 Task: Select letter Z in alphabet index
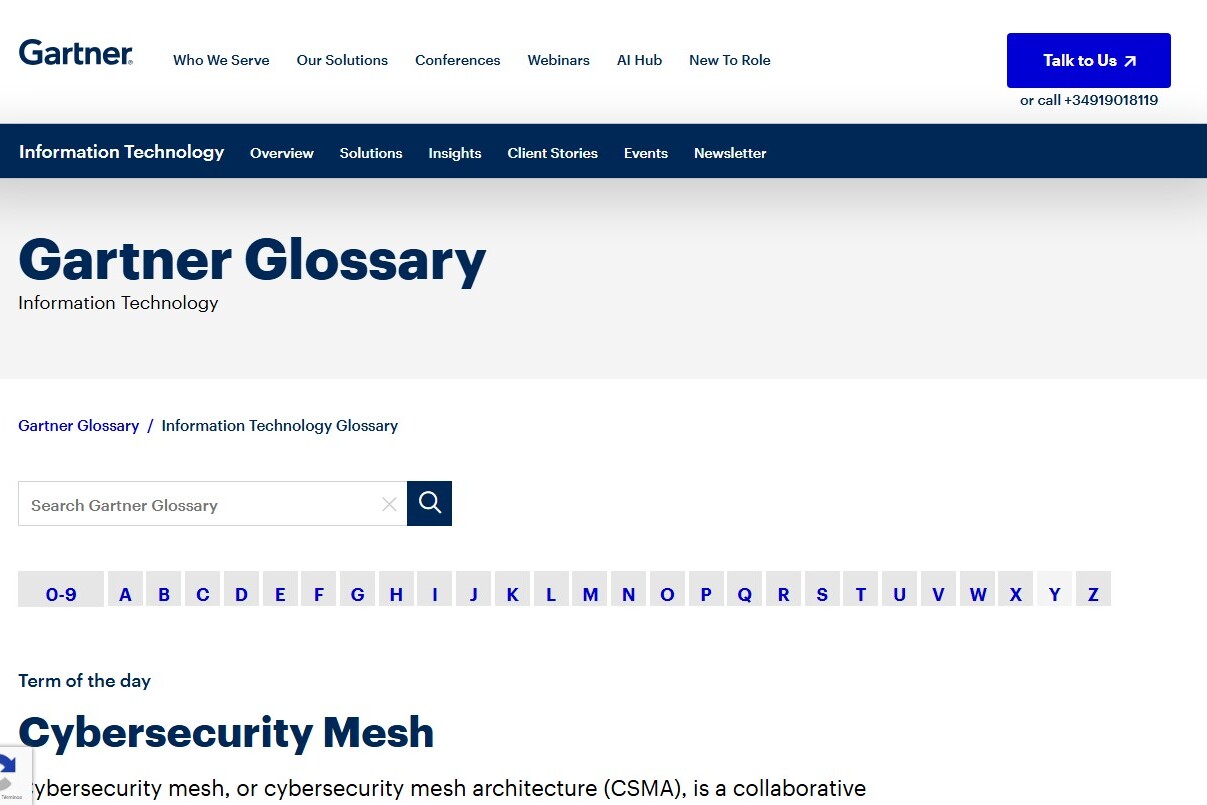click(x=1093, y=594)
